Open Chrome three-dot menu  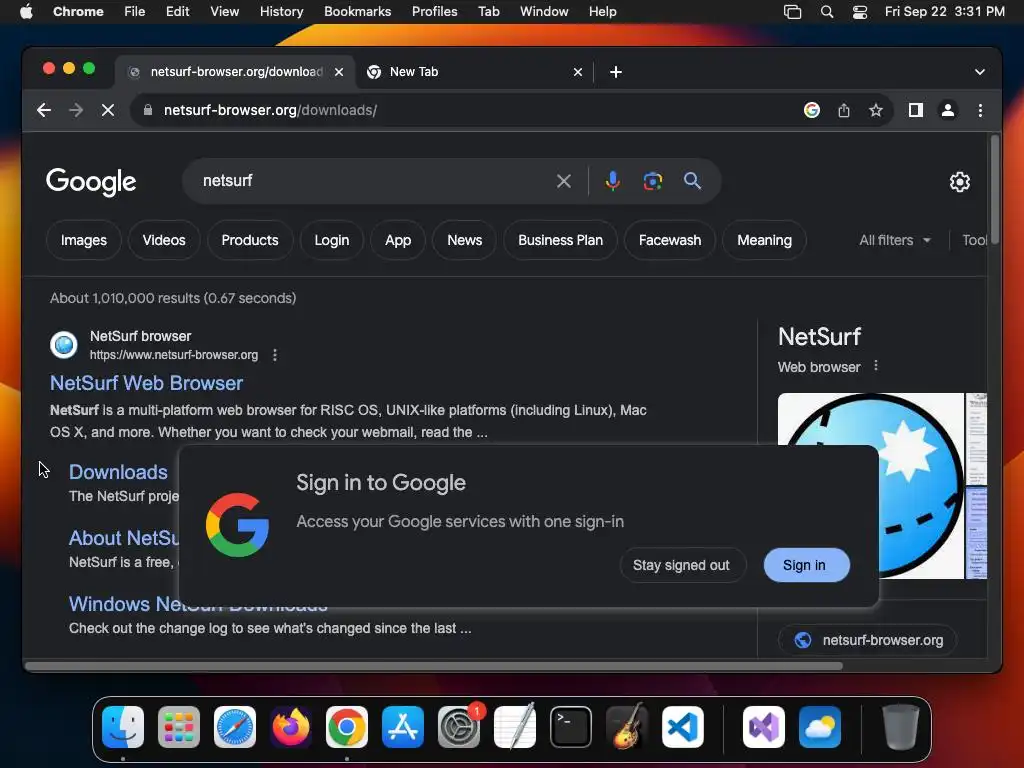tap(980, 110)
